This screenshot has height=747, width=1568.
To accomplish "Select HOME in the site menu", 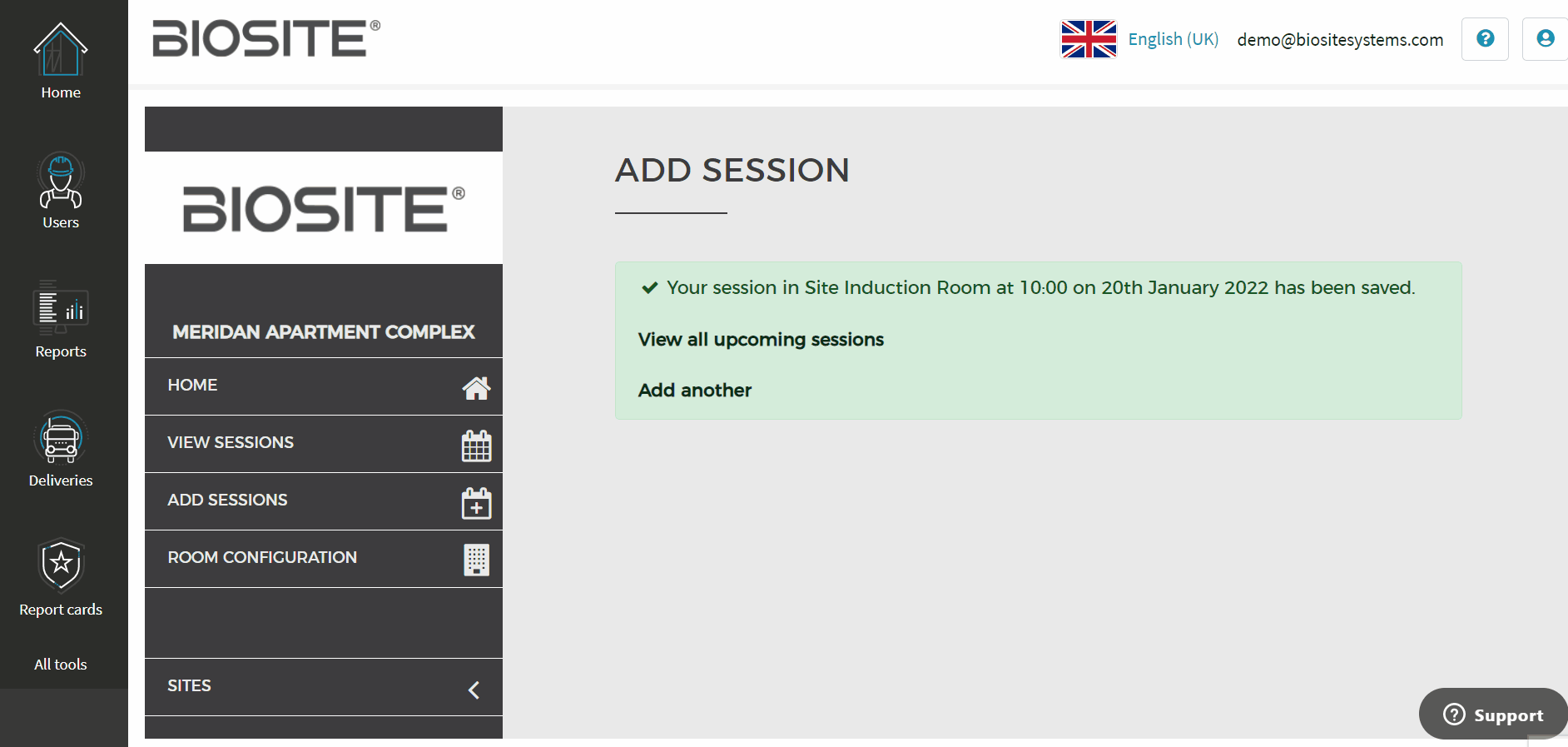I will 192,386.
